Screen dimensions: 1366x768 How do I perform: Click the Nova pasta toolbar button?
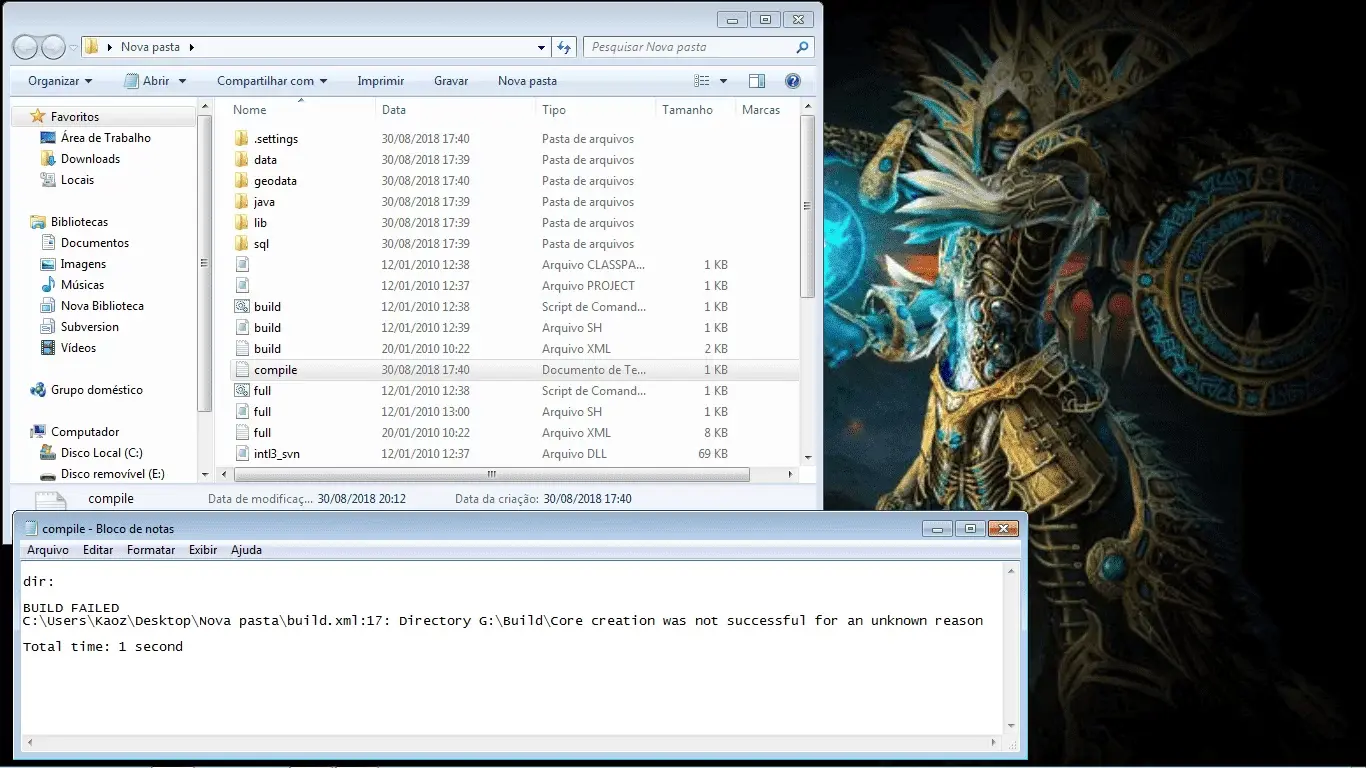tap(527, 81)
